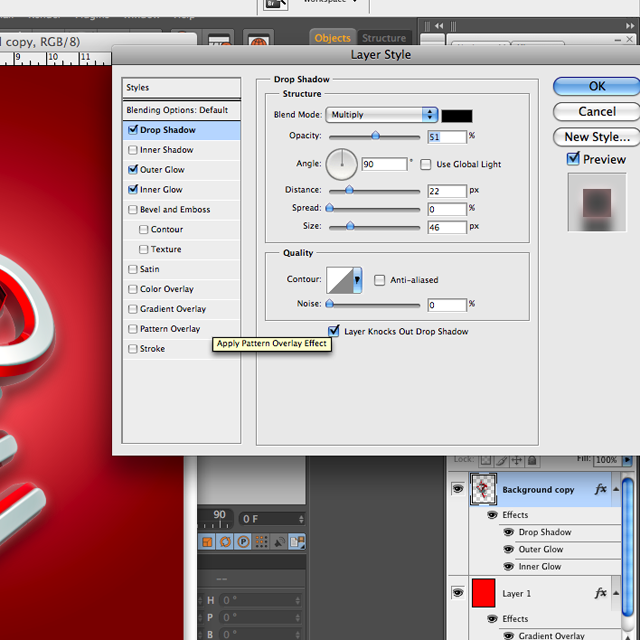
Task: Click the Cancel button
Action: (597, 111)
